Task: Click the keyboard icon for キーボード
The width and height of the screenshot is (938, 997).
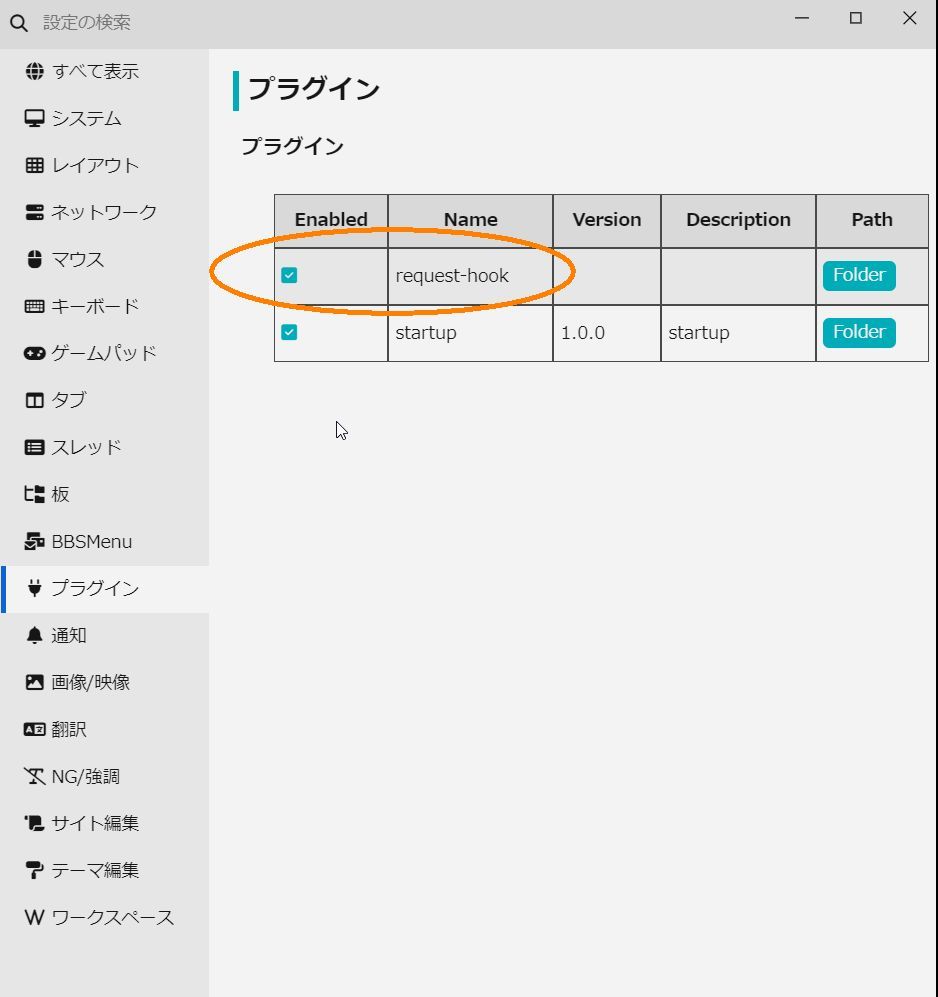Action: coord(34,306)
